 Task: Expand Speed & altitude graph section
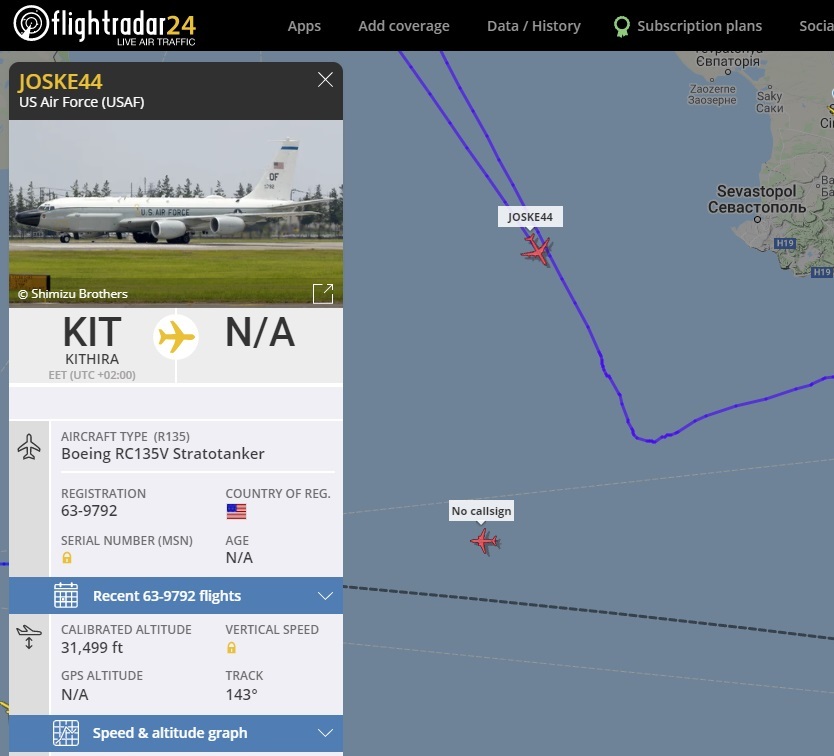pos(324,733)
